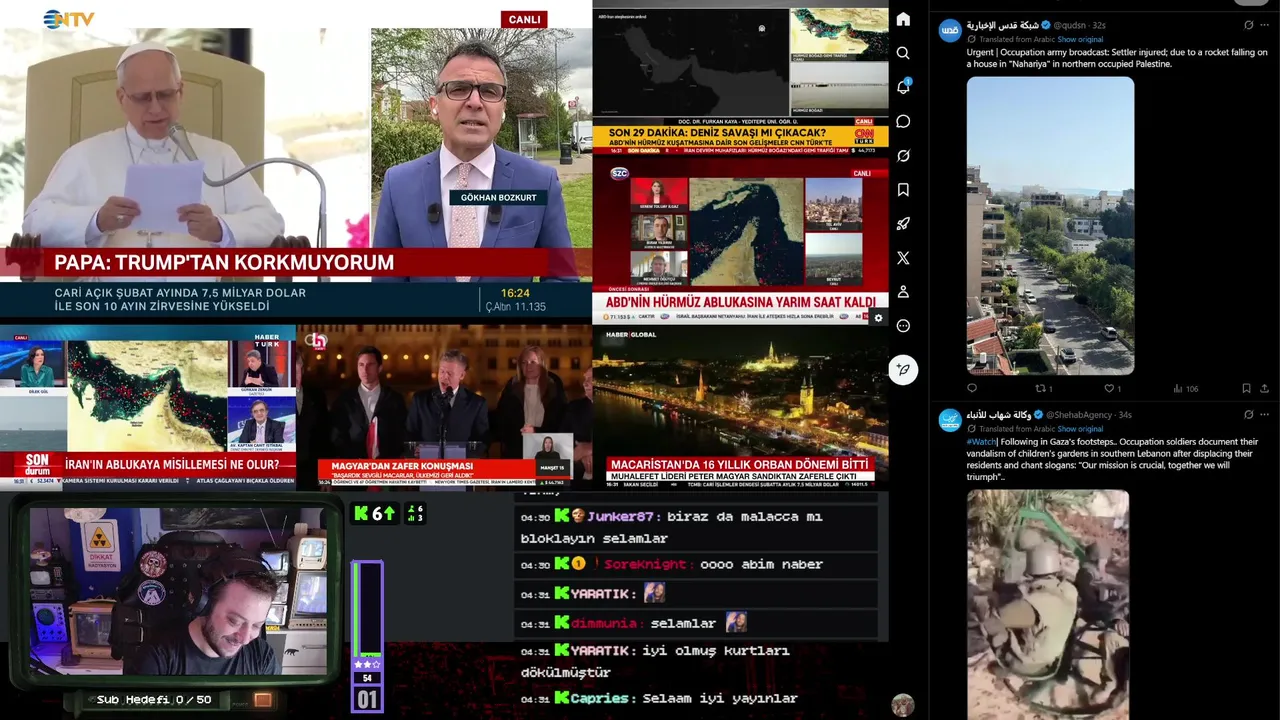The image size is (1280, 720).
Task: Bookmark the @qudsn post
Action: click(x=1246, y=388)
